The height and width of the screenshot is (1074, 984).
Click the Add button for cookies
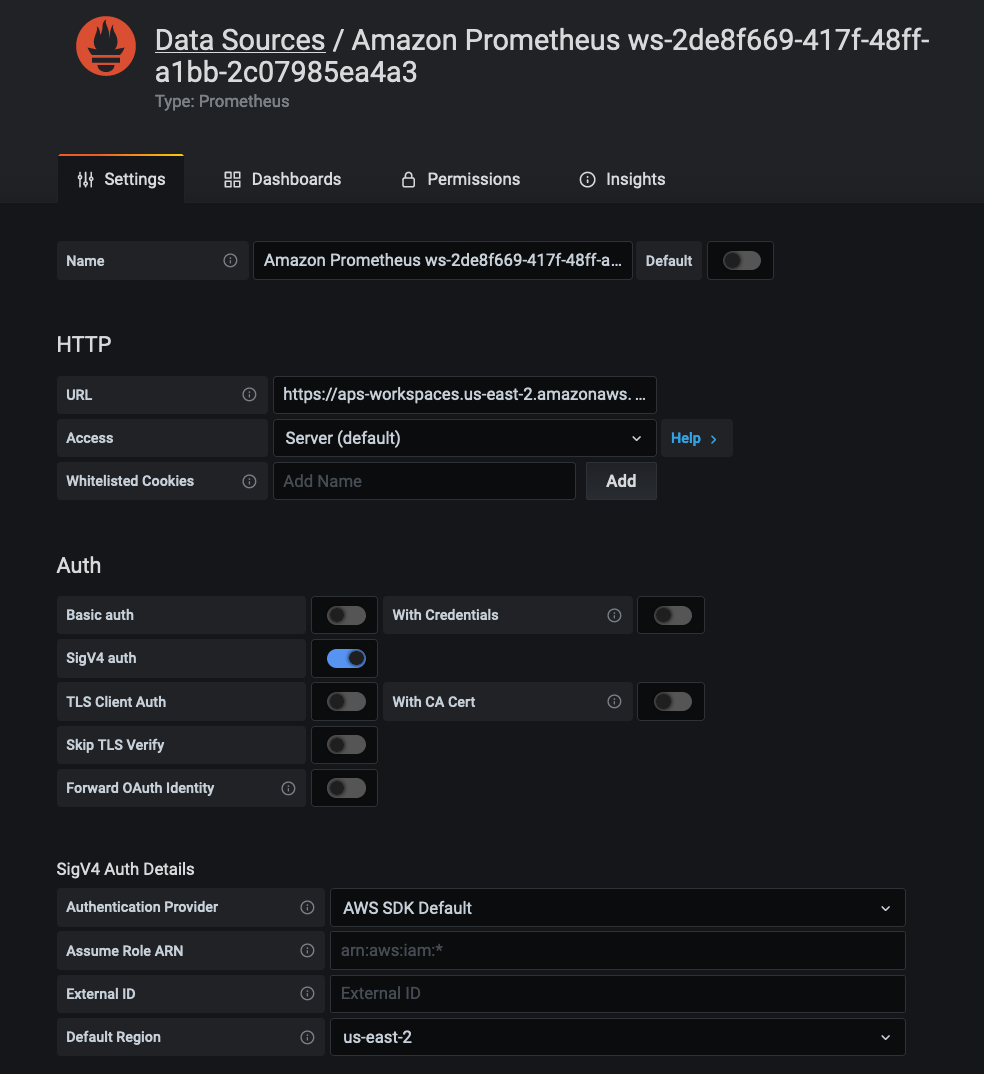point(621,482)
